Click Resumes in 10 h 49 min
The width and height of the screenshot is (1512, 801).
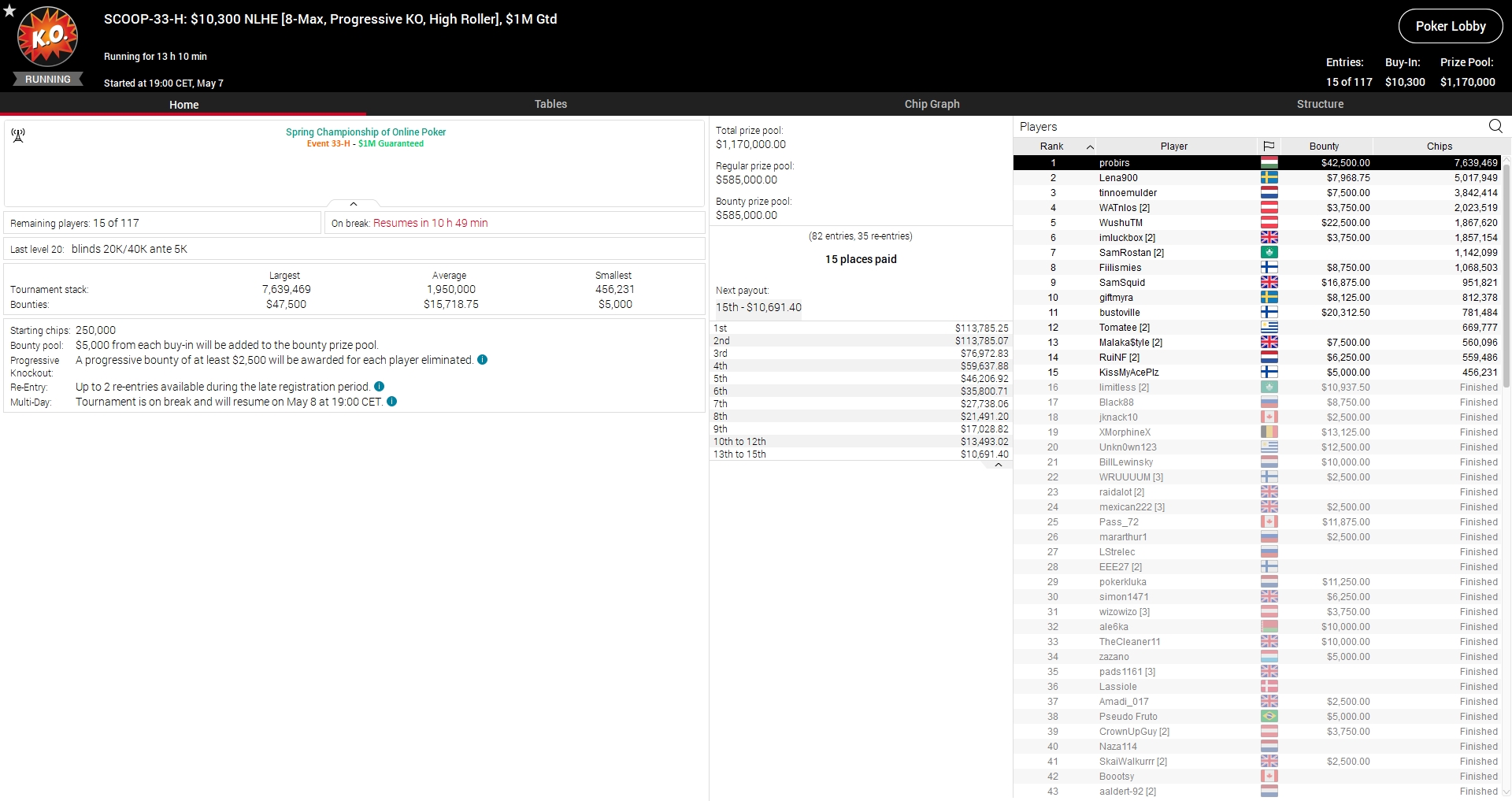point(430,223)
